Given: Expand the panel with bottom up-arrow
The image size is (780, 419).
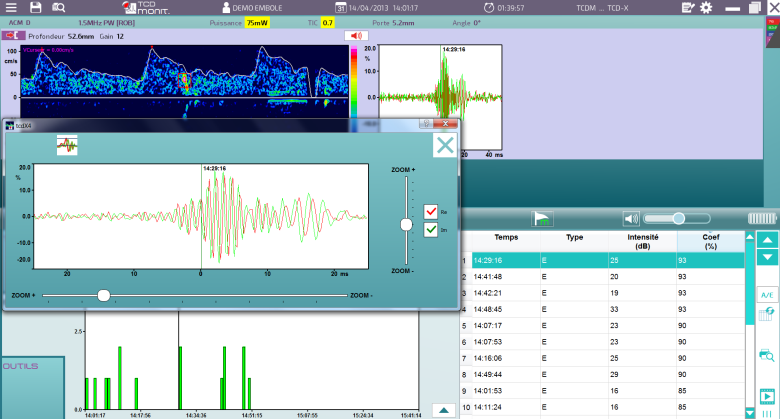Looking at the screenshot, I should coord(443,410).
